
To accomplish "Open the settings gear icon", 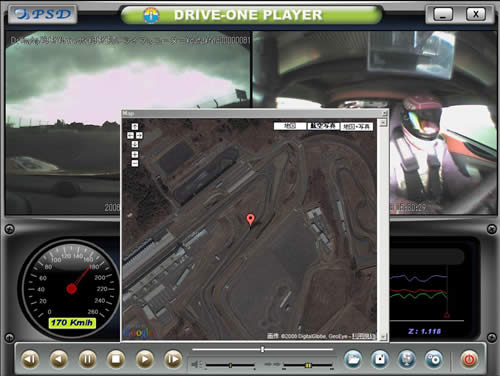I will pos(434,359).
